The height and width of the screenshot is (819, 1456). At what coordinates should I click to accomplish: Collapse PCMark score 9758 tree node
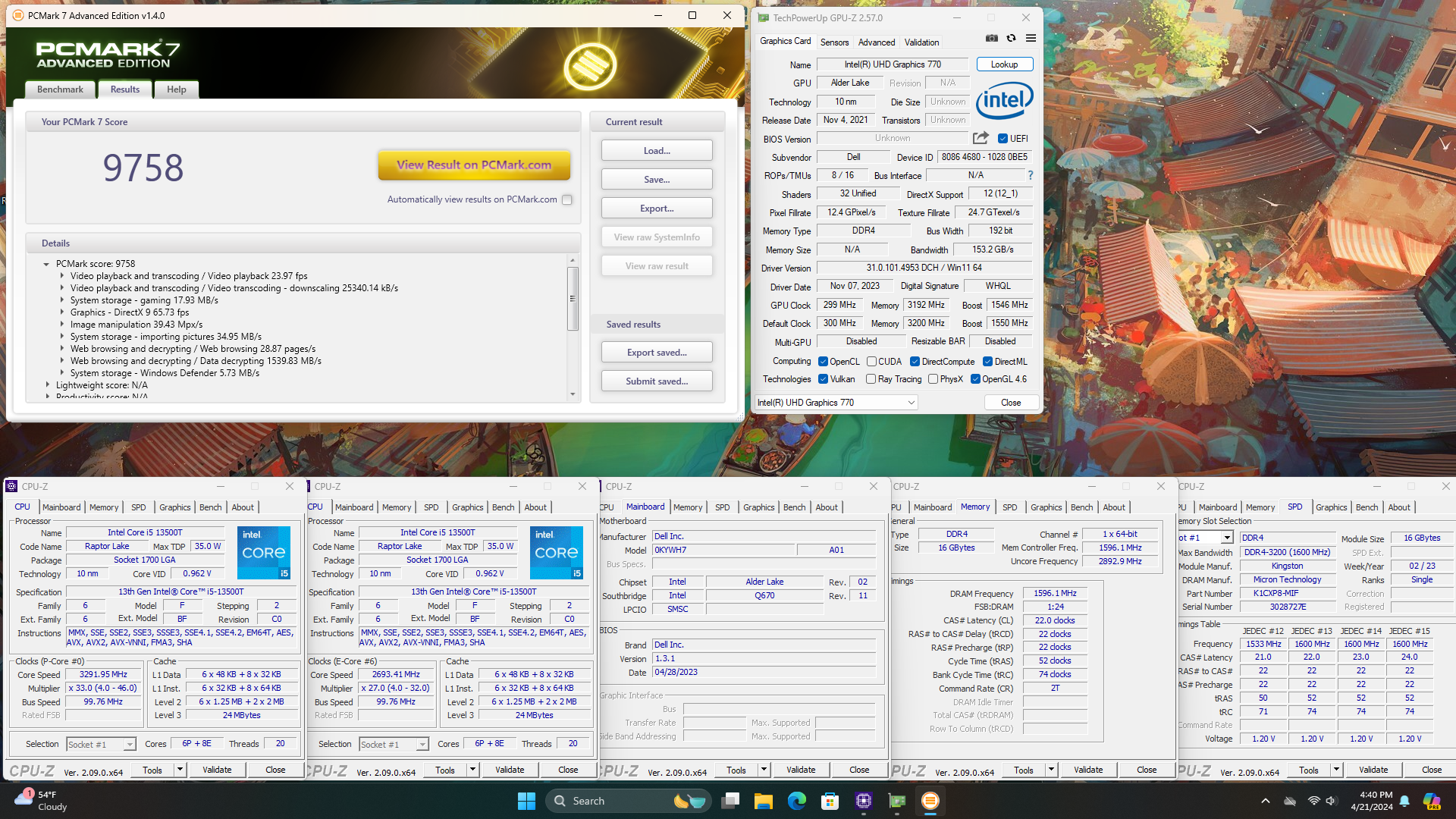[x=46, y=264]
